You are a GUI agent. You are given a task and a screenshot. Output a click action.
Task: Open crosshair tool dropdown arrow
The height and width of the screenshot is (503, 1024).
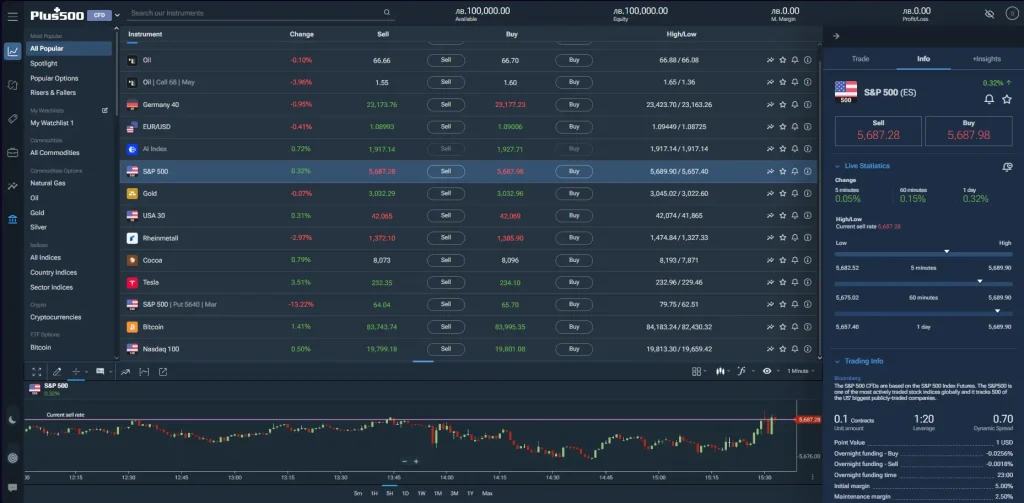(86, 372)
